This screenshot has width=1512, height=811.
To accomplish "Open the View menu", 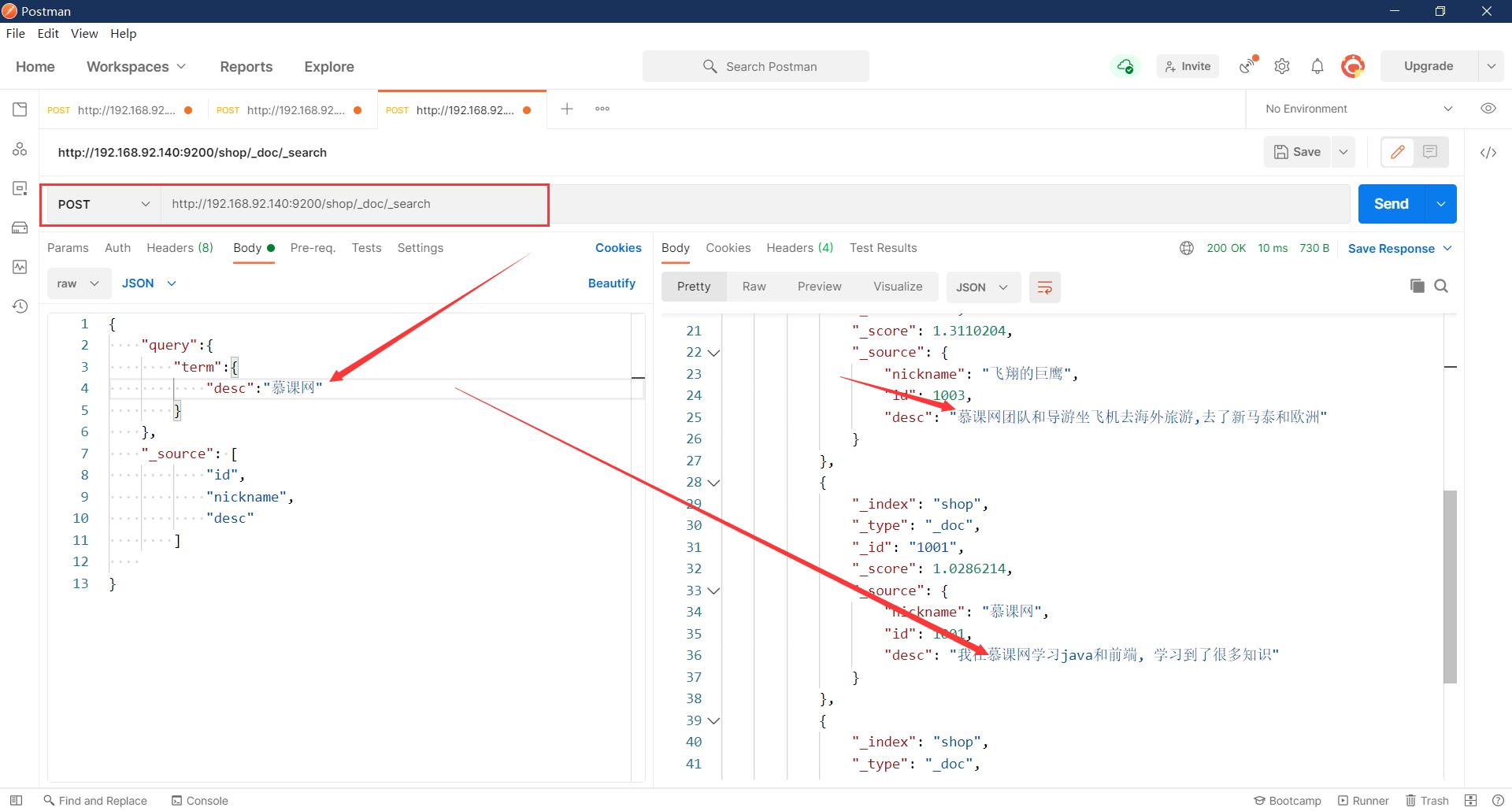I will tap(84, 33).
